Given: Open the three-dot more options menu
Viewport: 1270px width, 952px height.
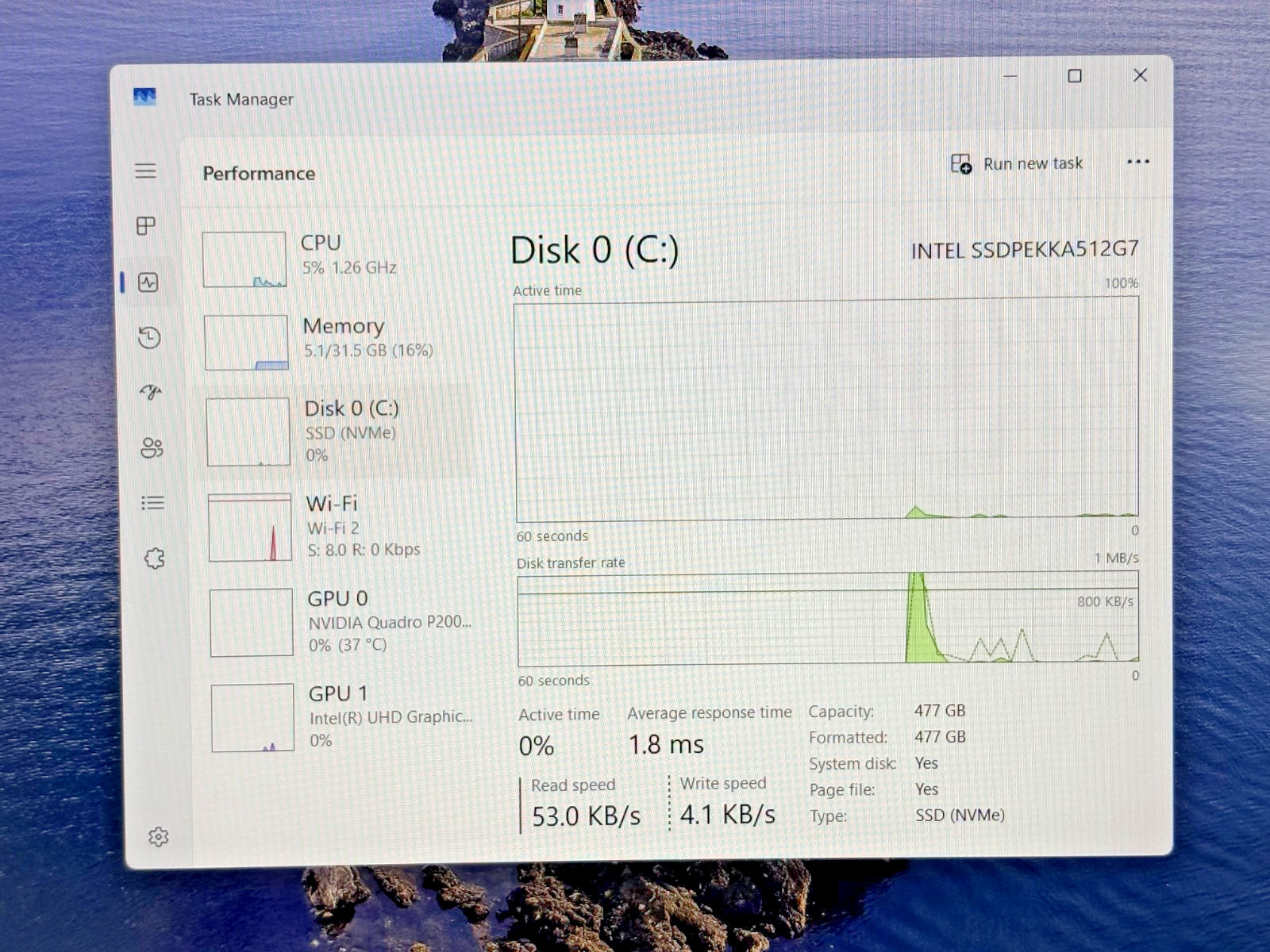Looking at the screenshot, I should [1137, 162].
